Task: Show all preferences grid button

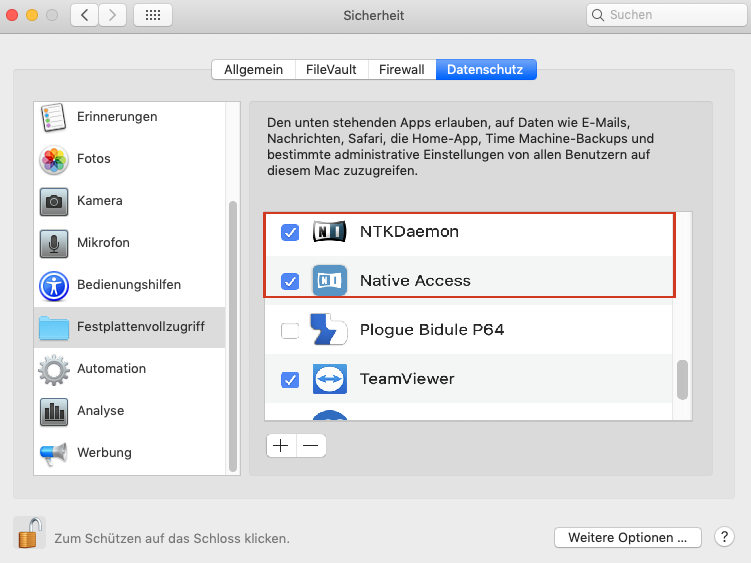Action: click(153, 15)
